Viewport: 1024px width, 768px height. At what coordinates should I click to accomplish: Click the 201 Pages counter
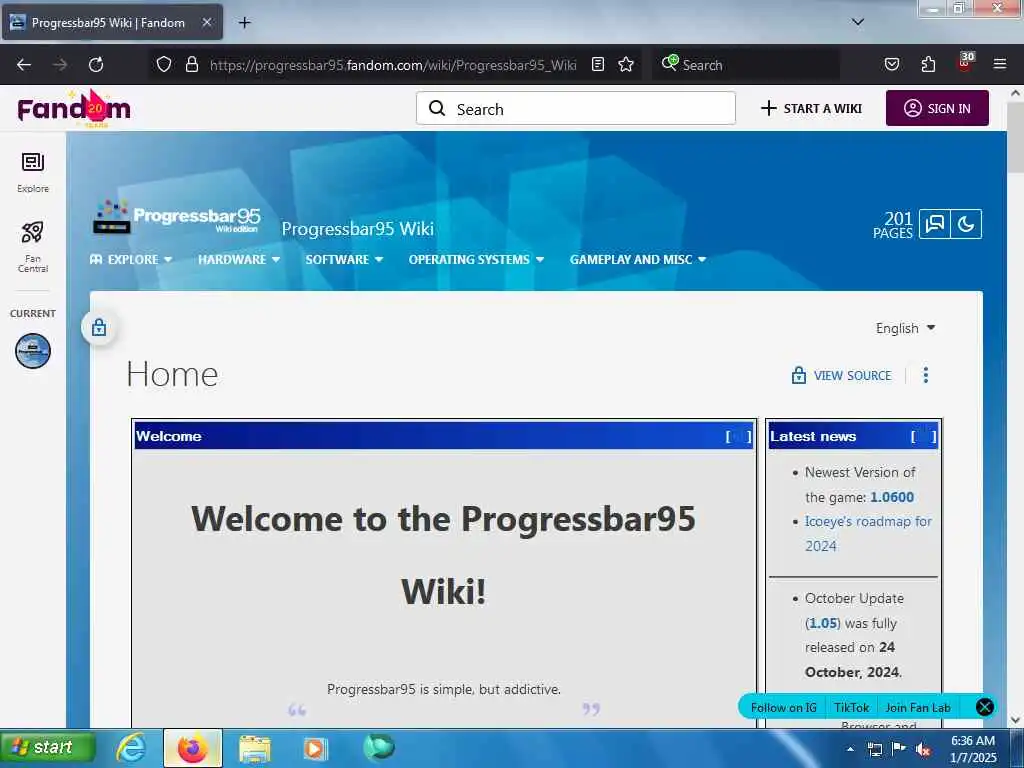coord(893,225)
